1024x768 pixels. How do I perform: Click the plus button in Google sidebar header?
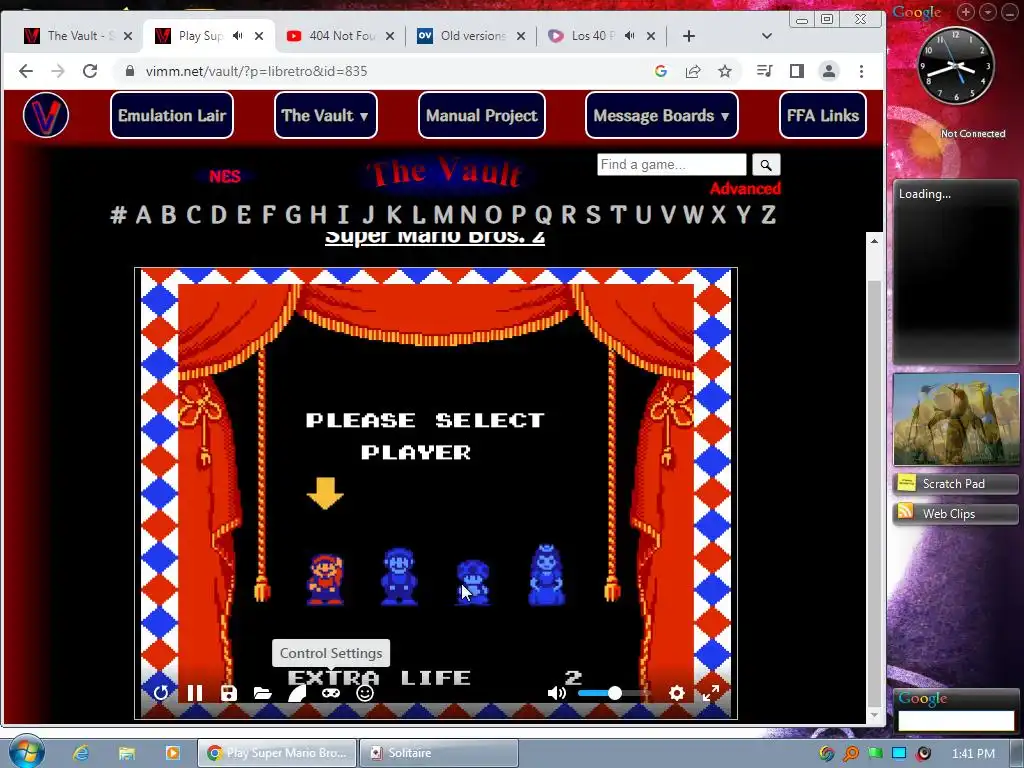coord(966,12)
